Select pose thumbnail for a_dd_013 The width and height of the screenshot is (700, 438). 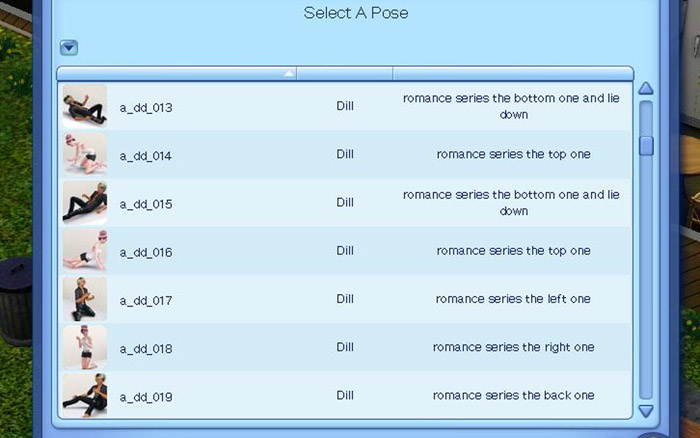click(x=84, y=106)
